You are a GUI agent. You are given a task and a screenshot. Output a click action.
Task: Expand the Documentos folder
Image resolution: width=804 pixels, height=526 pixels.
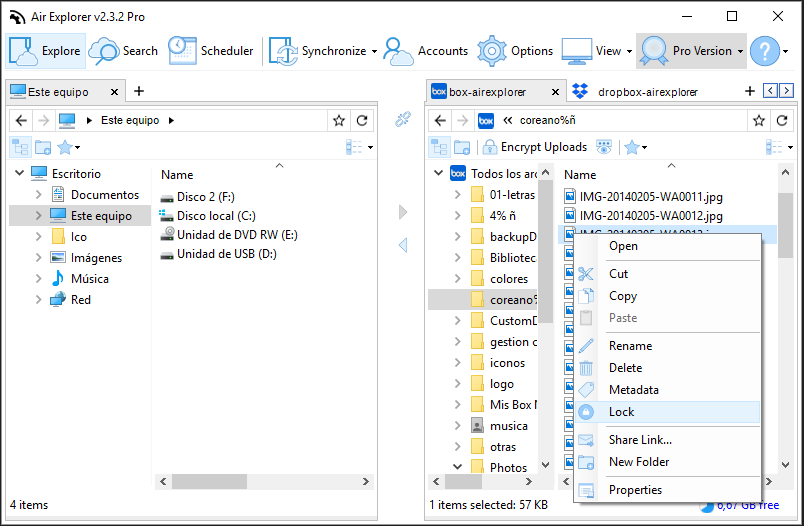[x=38, y=194]
